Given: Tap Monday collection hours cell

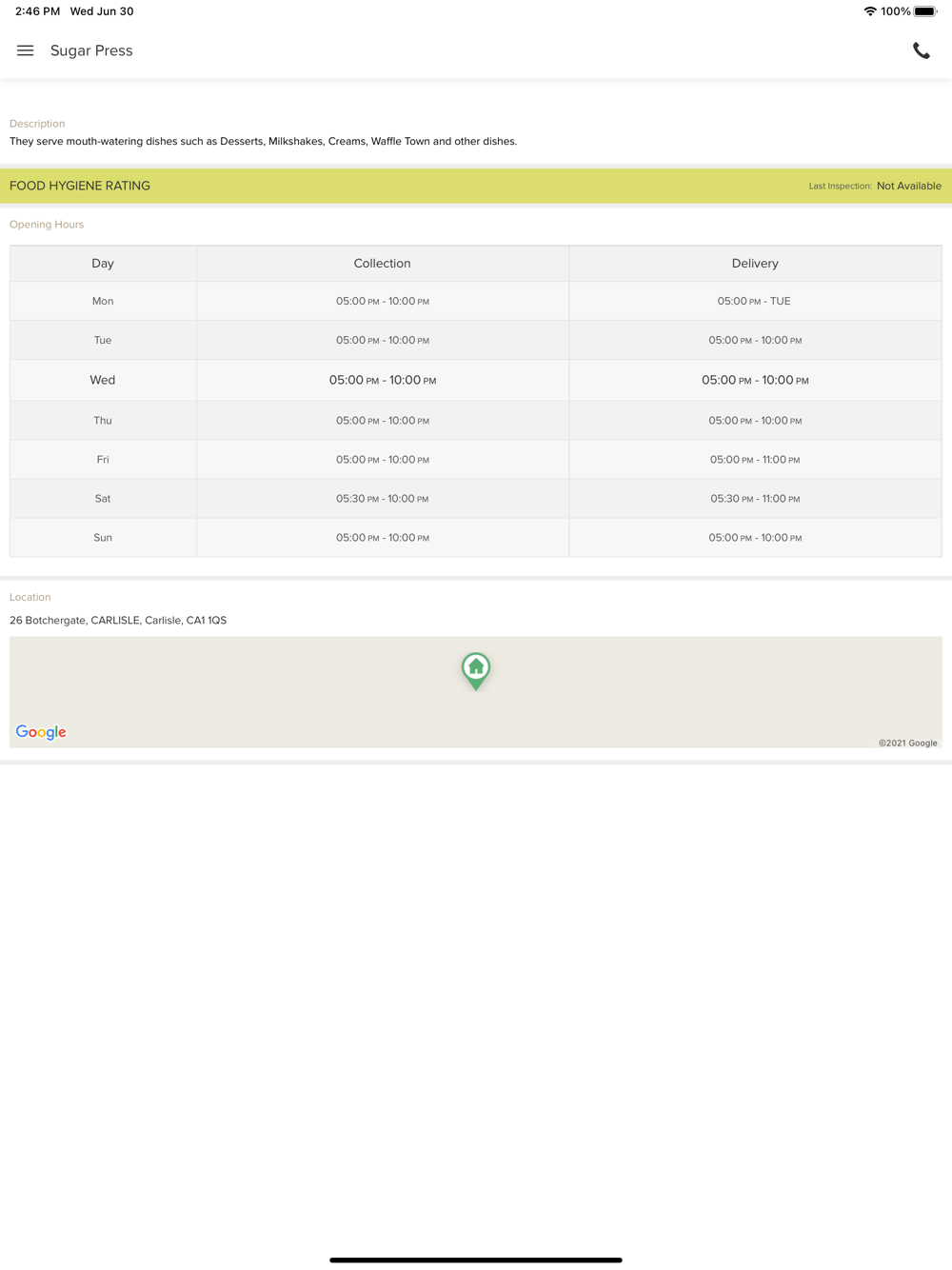Looking at the screenshot, I should (x=383, y=301).
